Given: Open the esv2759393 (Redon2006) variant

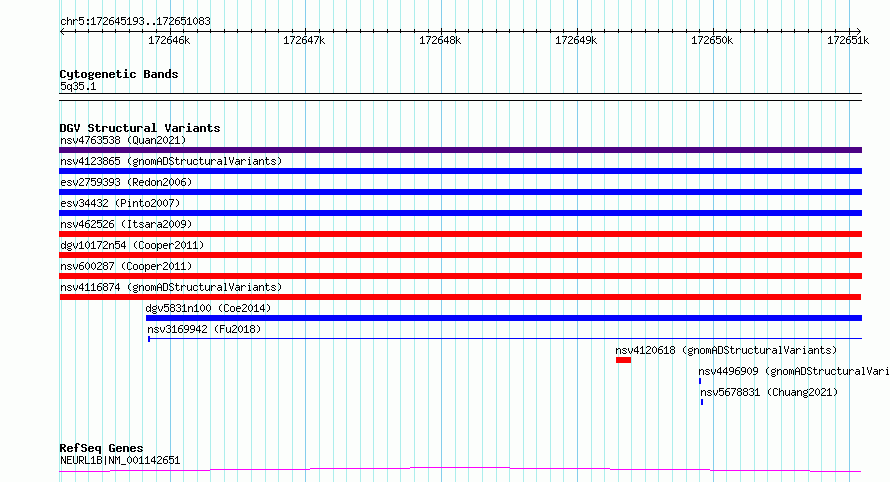Looking at the screenshot, I should [126, 182].
